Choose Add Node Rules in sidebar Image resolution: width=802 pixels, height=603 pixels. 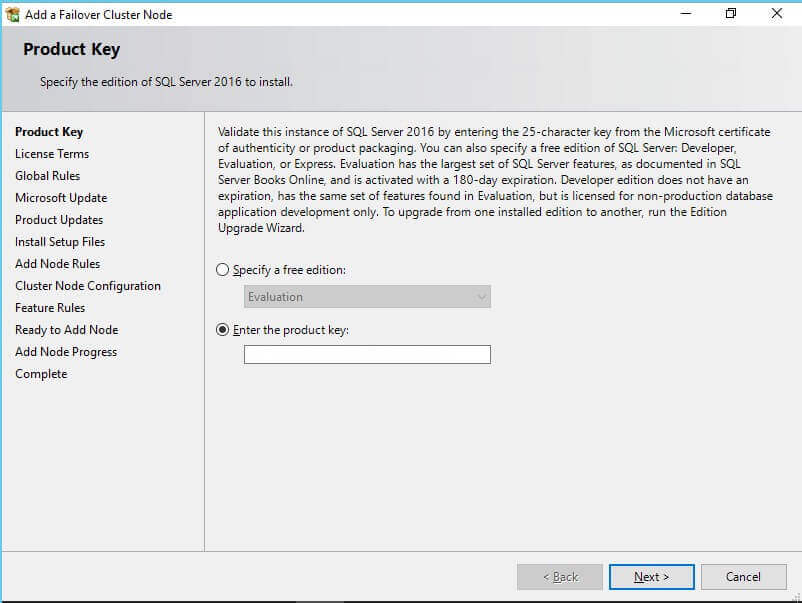pos(57,264)
